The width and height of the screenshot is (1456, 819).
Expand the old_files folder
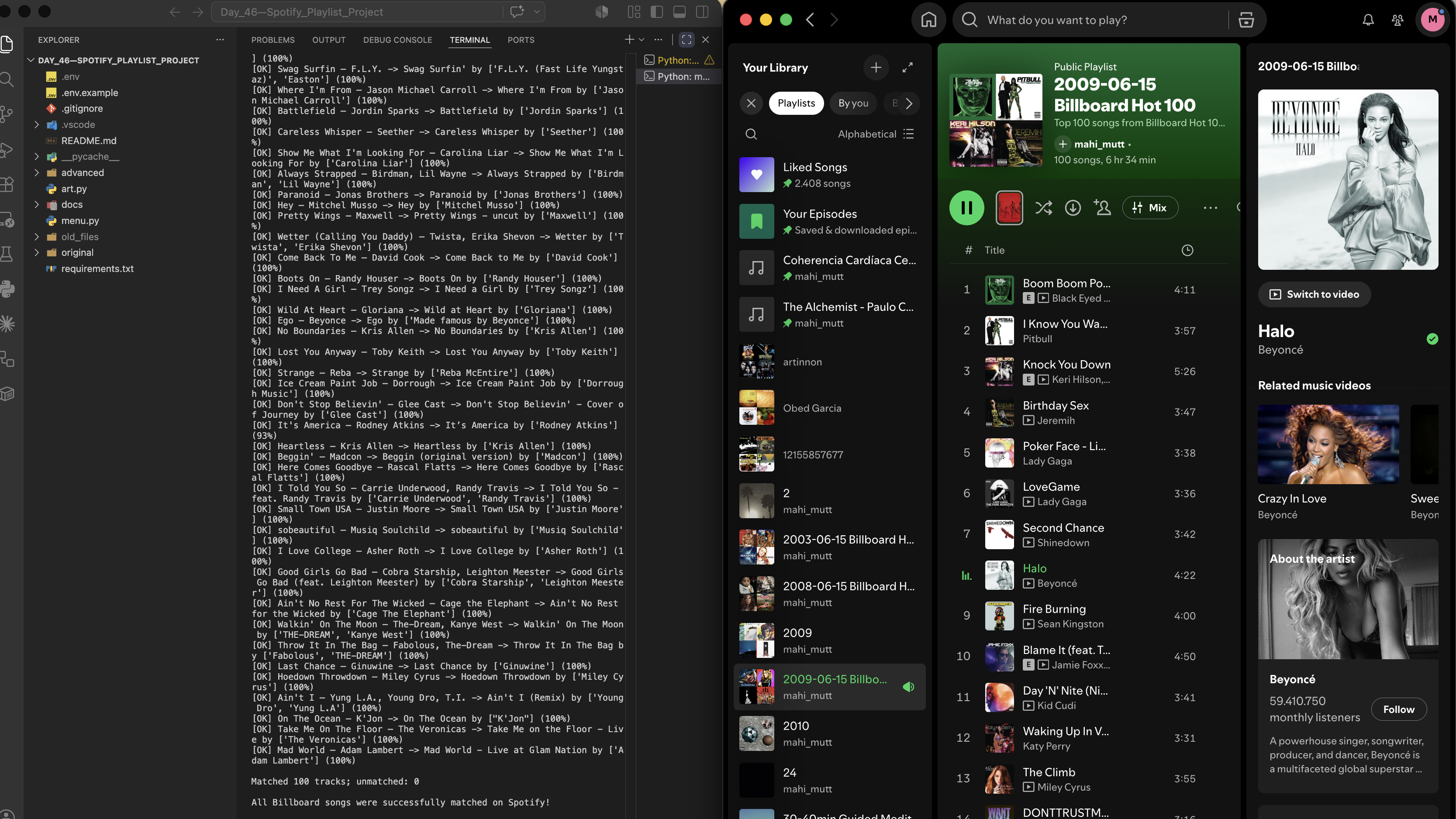pyautogui.click(x=36, y=237)
